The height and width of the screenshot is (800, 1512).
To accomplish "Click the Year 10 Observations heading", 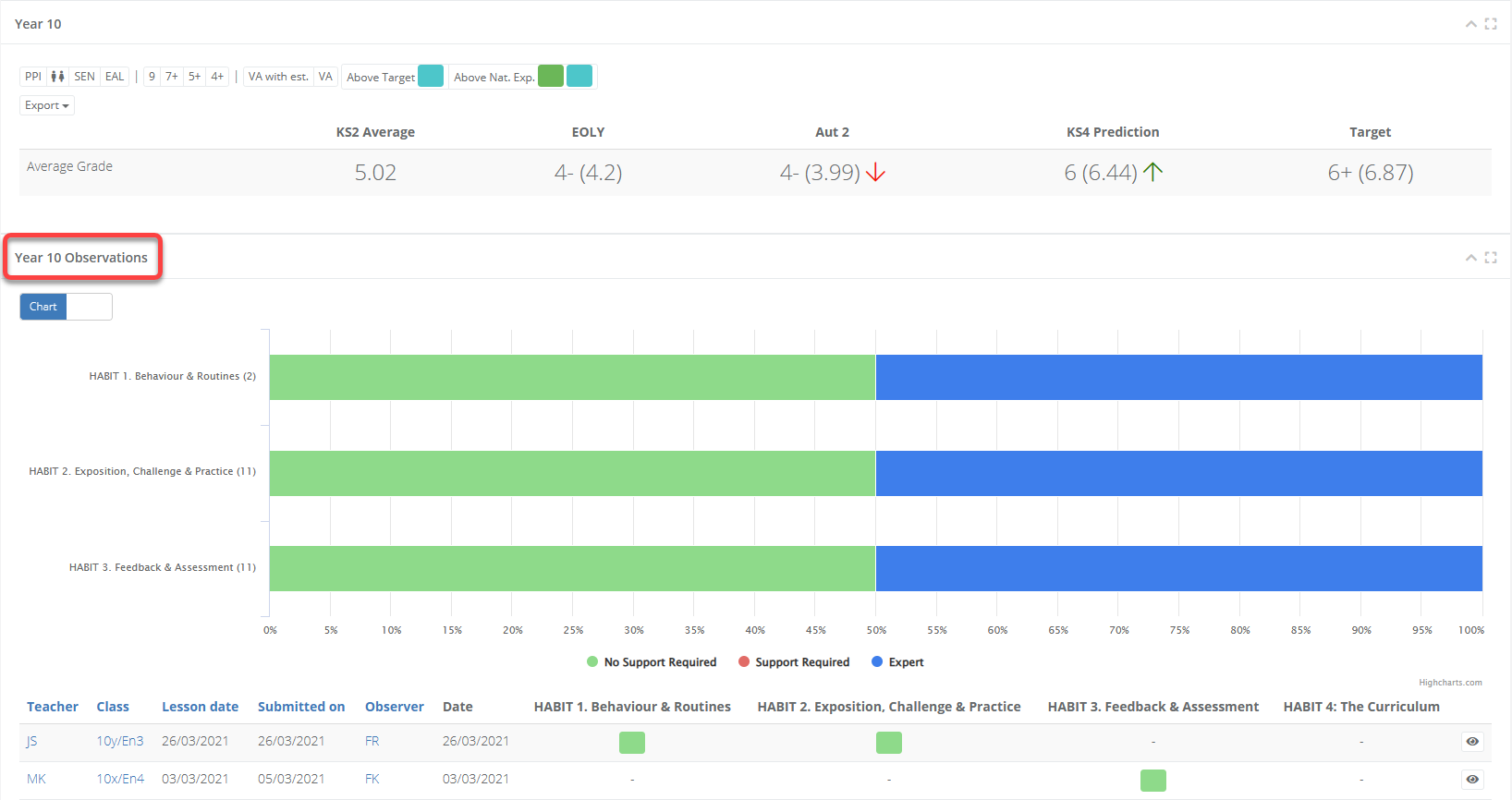I will click(81, 258).
